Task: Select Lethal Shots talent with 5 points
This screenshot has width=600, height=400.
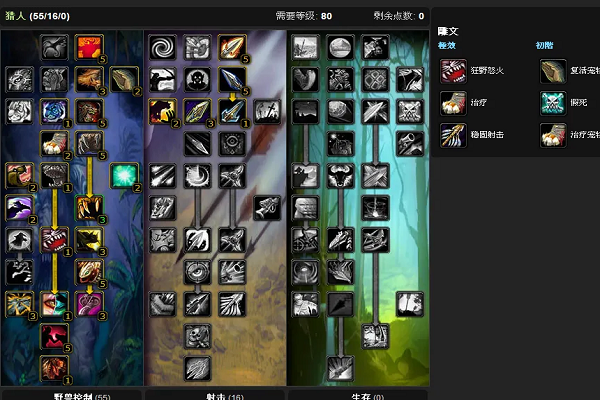Action: click(x=232, y=47)
